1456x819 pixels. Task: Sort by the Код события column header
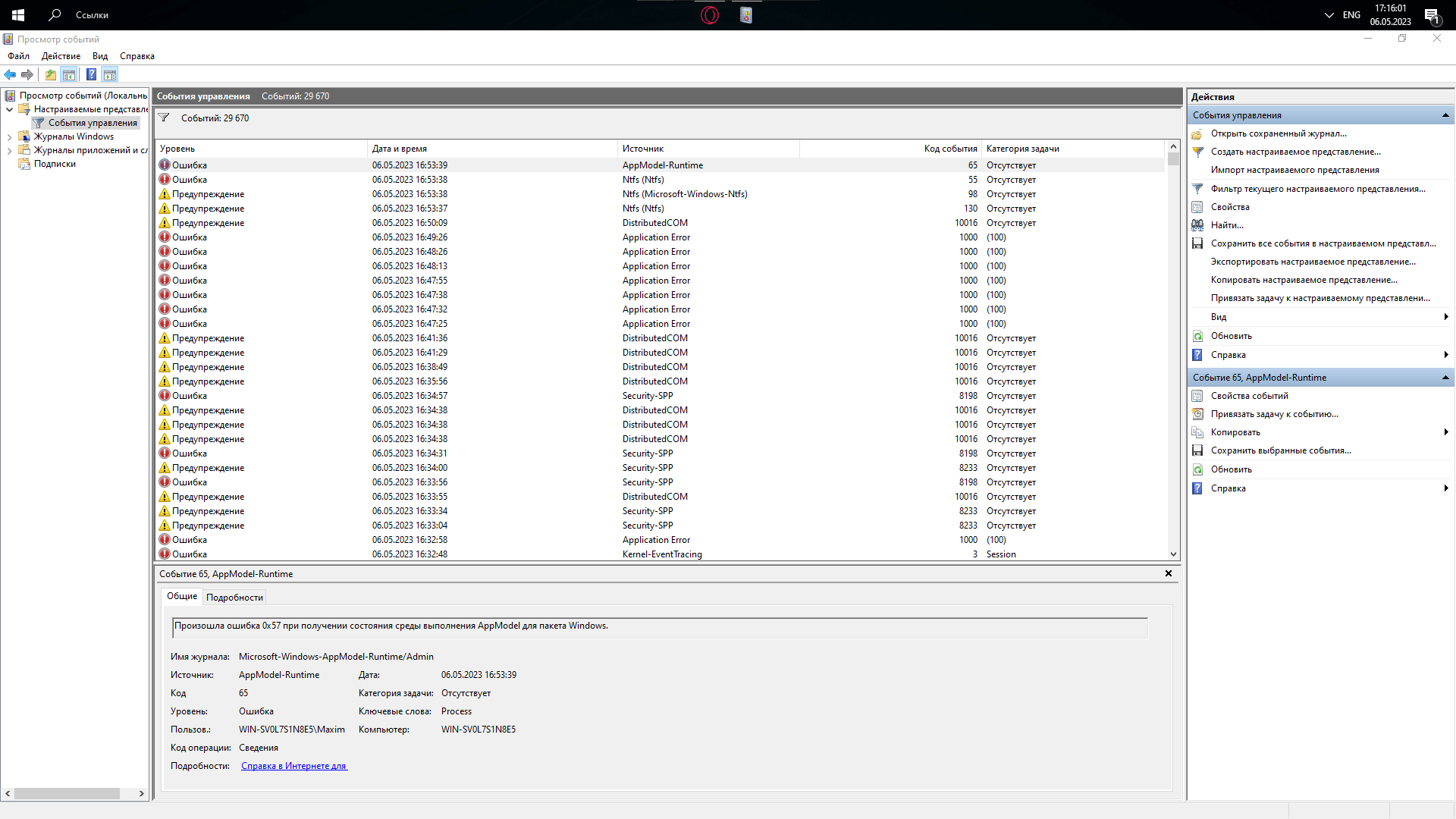[x=890, y=149]
